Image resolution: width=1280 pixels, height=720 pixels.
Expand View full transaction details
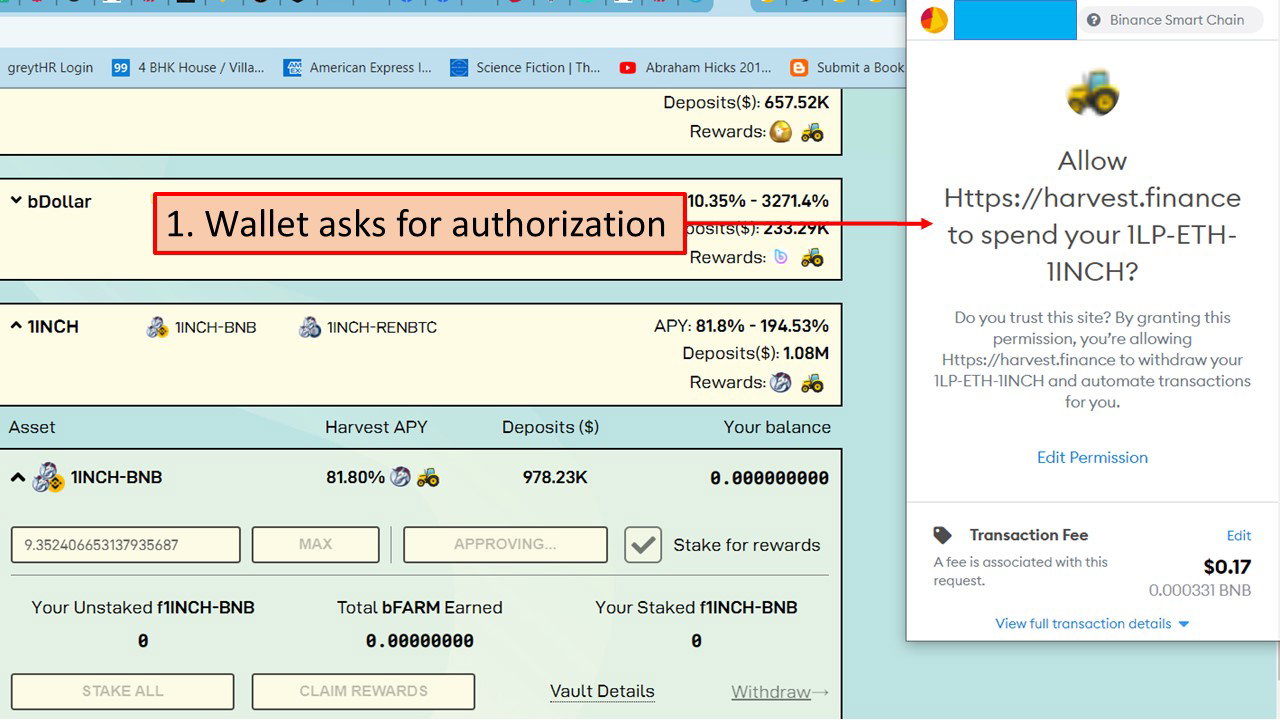(1092, 623)
